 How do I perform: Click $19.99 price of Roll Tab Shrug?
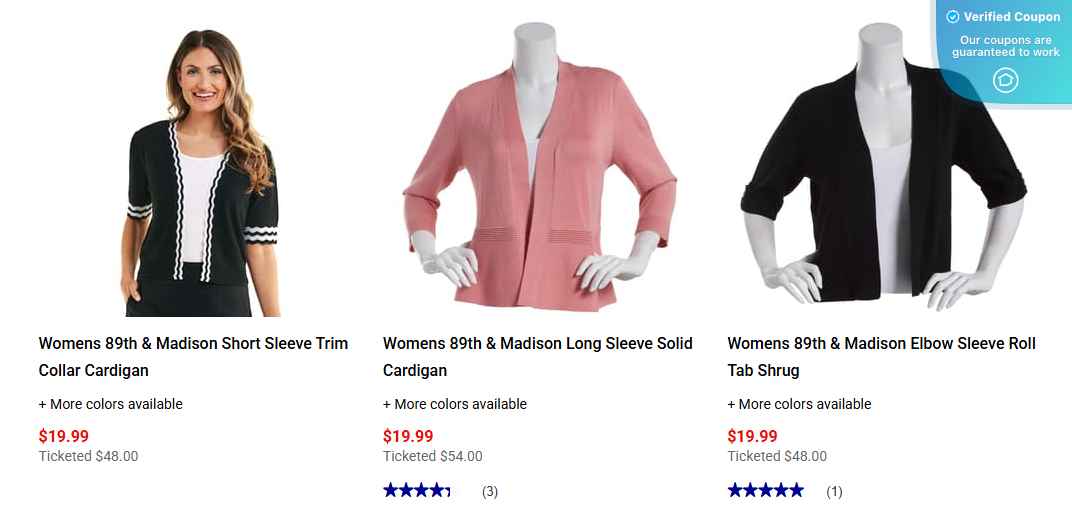click(752, 436)
